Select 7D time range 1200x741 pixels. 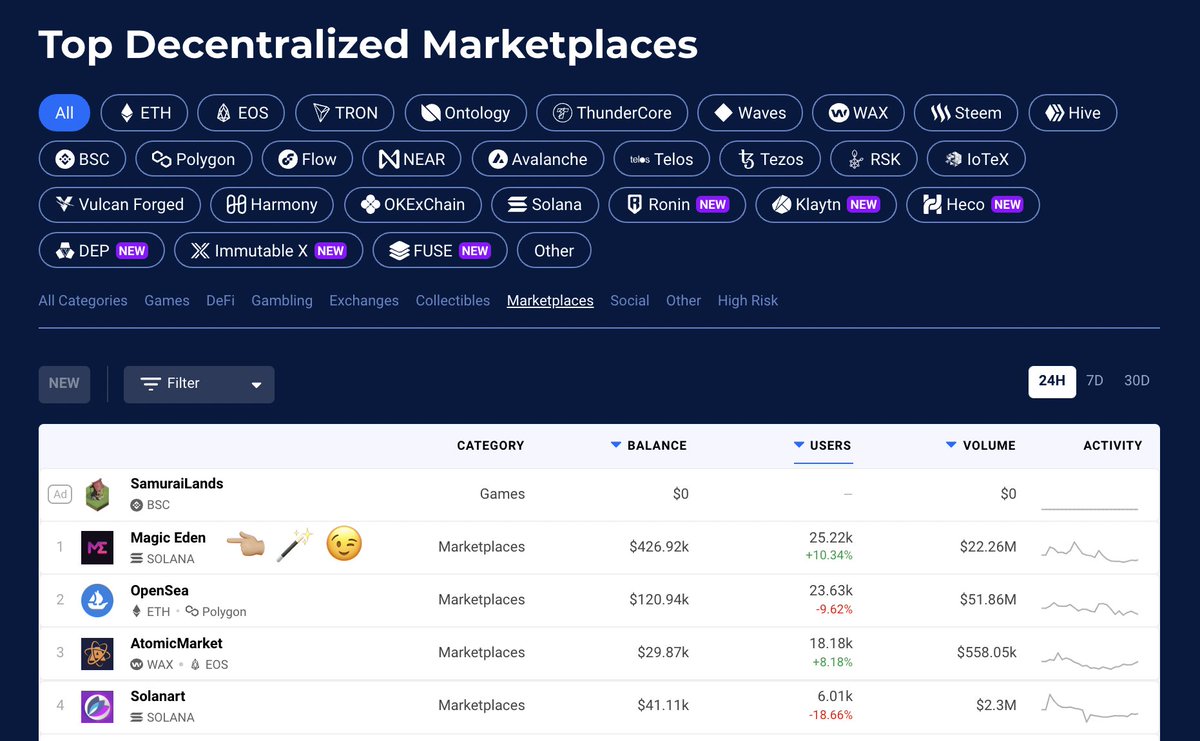pyautogui.click(x=1095, y=381)
